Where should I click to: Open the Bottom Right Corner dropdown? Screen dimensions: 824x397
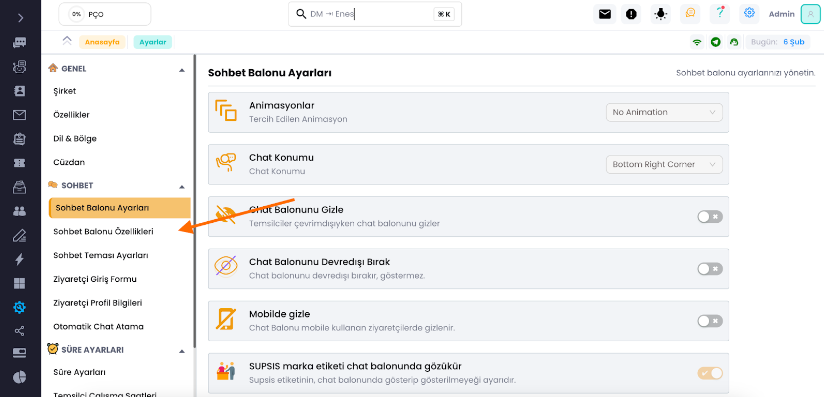point(664,165)
